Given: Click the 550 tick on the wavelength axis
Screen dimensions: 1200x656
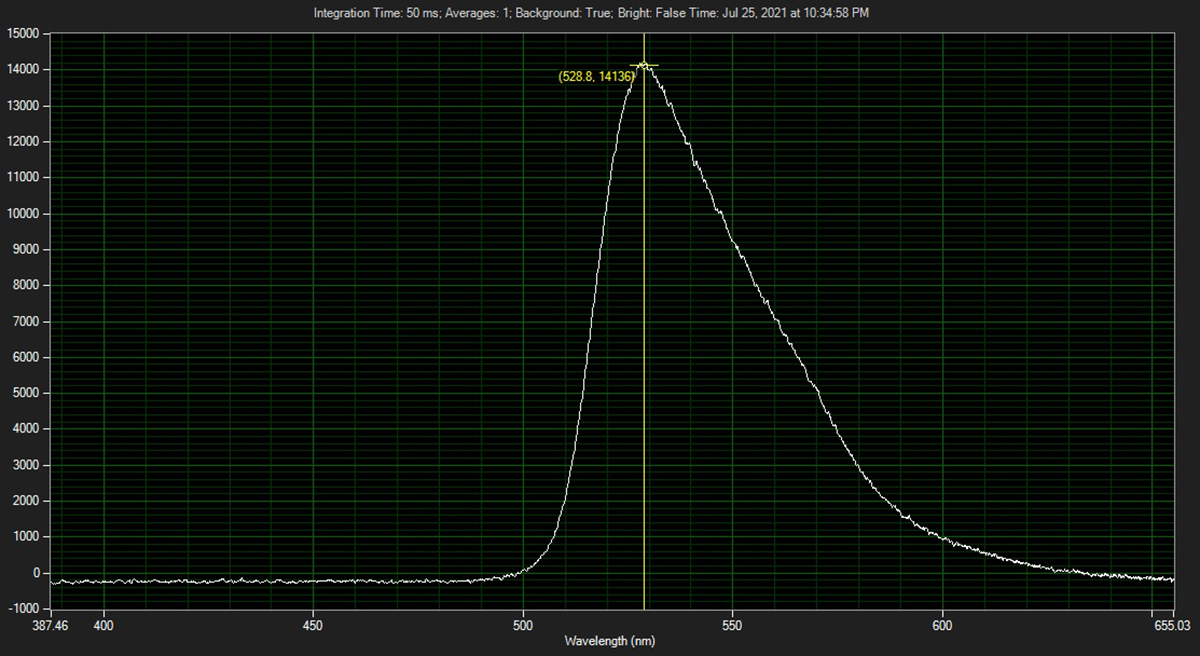Looking at the screenshot, I should click(x=733, y=625).
